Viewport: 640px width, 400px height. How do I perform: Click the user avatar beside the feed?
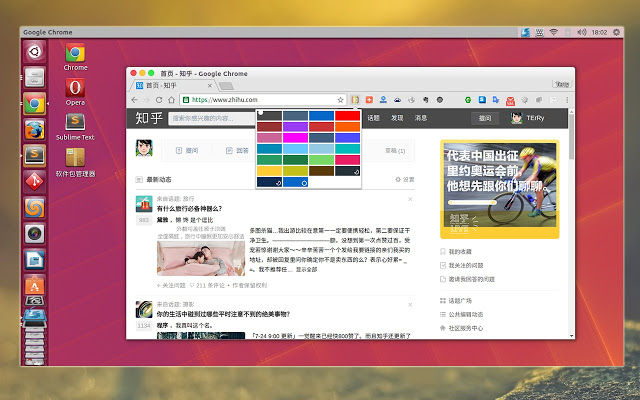(144, 148)
